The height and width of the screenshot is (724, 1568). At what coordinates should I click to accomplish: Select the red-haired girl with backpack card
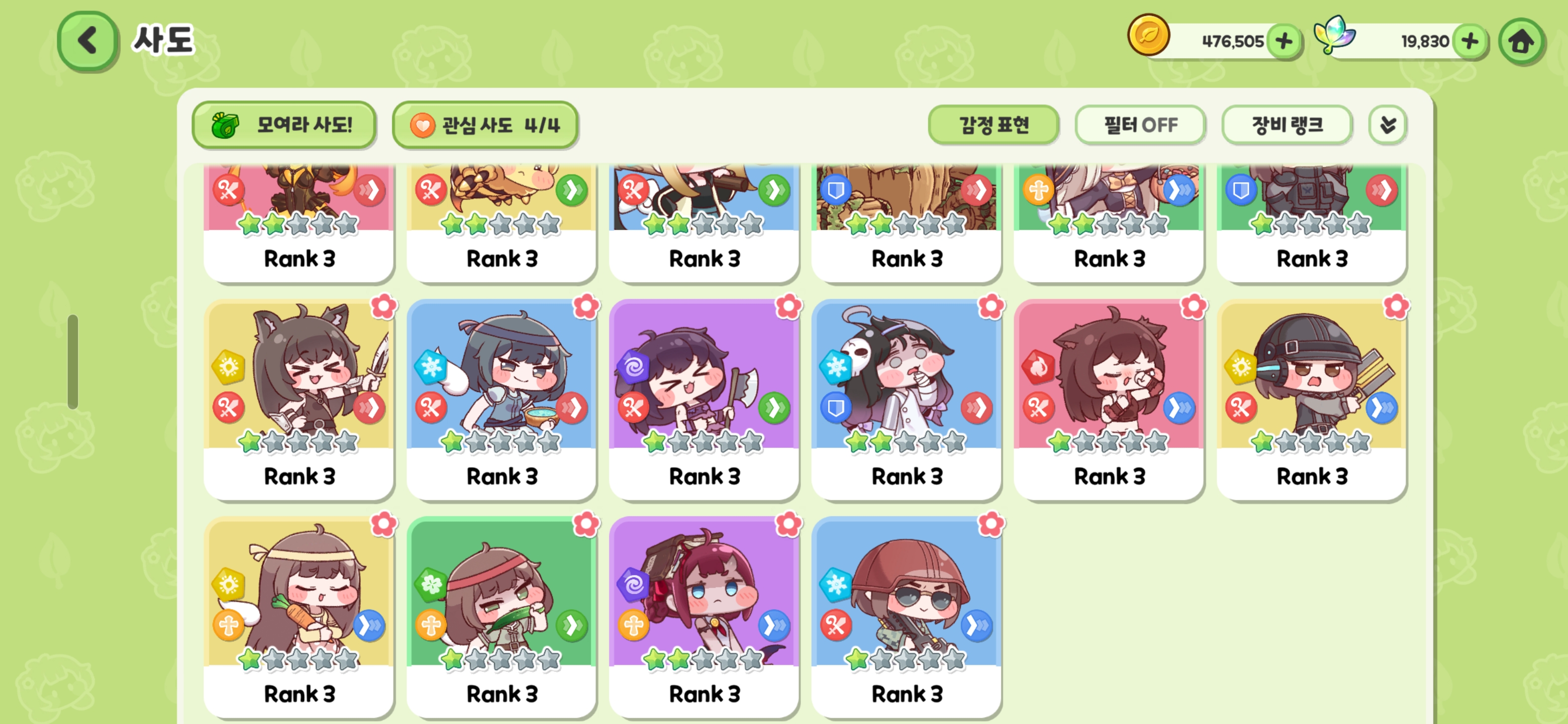[x=704, y=617]
